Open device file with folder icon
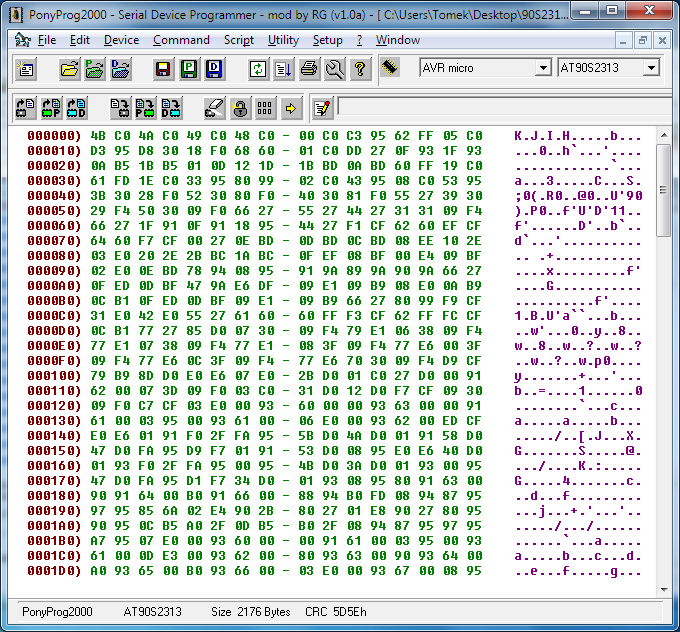The image size is (680, 632). point(69,69)
